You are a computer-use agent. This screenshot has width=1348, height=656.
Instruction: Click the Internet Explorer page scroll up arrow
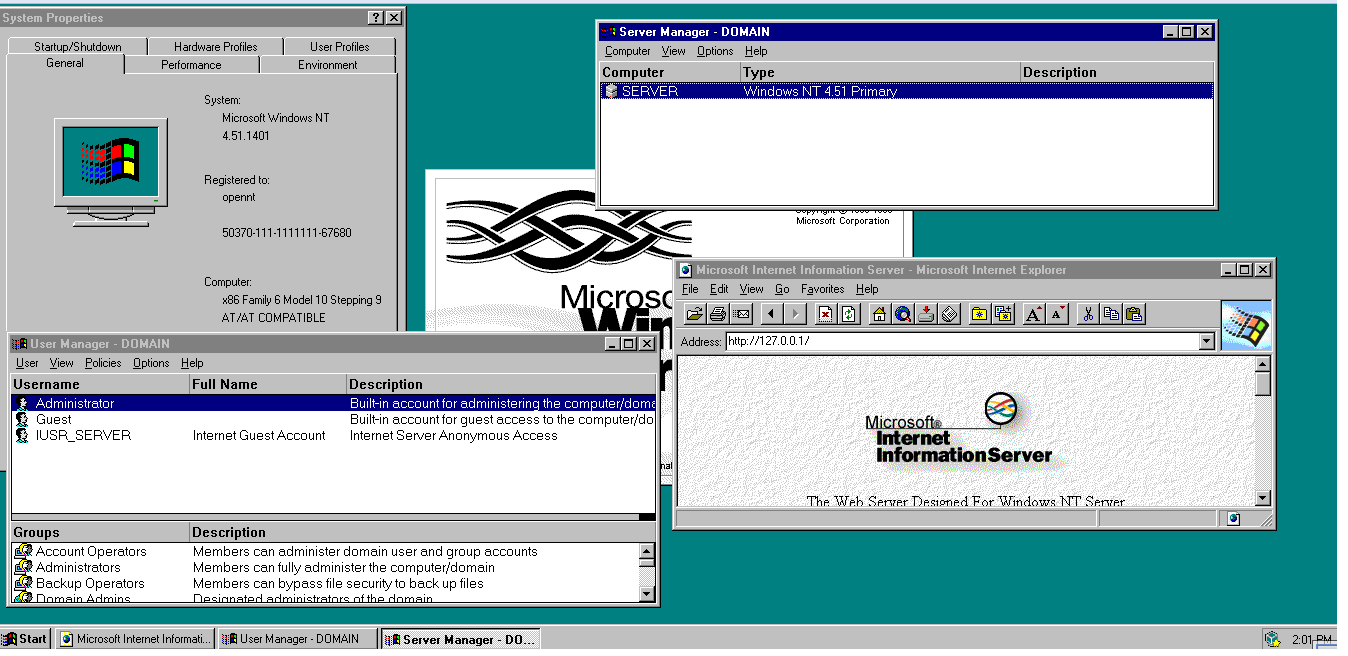[1263, 364]
